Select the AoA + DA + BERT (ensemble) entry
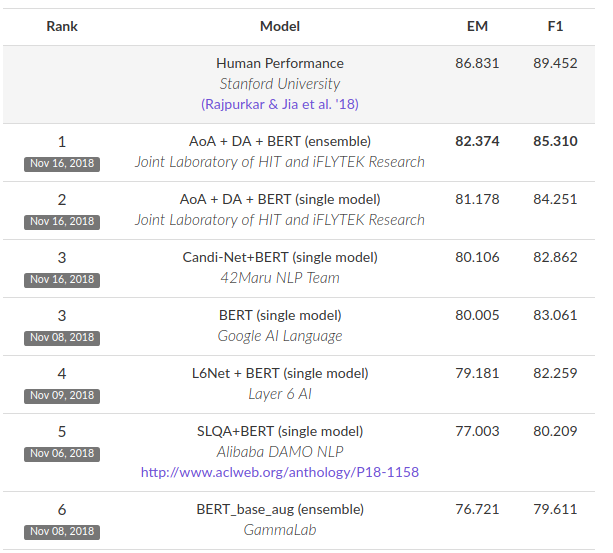 (280, 141)
